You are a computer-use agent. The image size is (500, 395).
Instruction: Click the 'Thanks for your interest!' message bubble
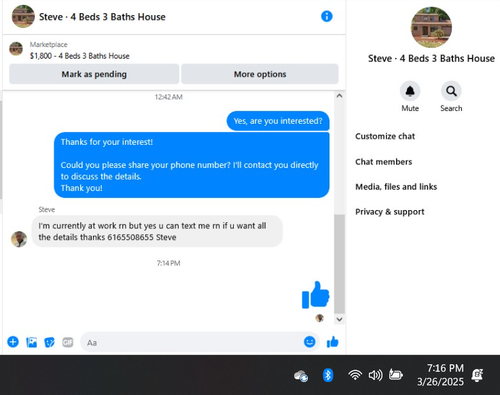(x=192, y=165)
